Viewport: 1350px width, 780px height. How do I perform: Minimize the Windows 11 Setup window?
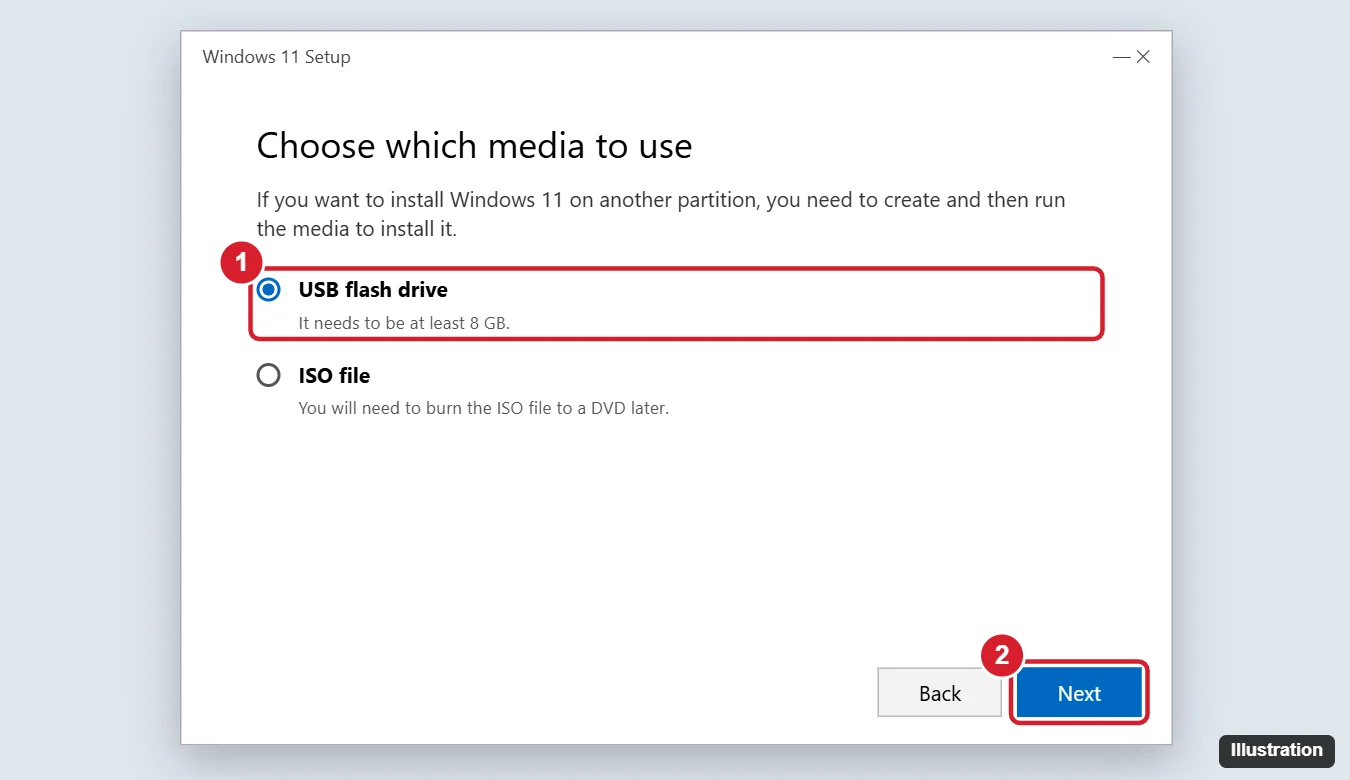click(x=1122, y=57)
